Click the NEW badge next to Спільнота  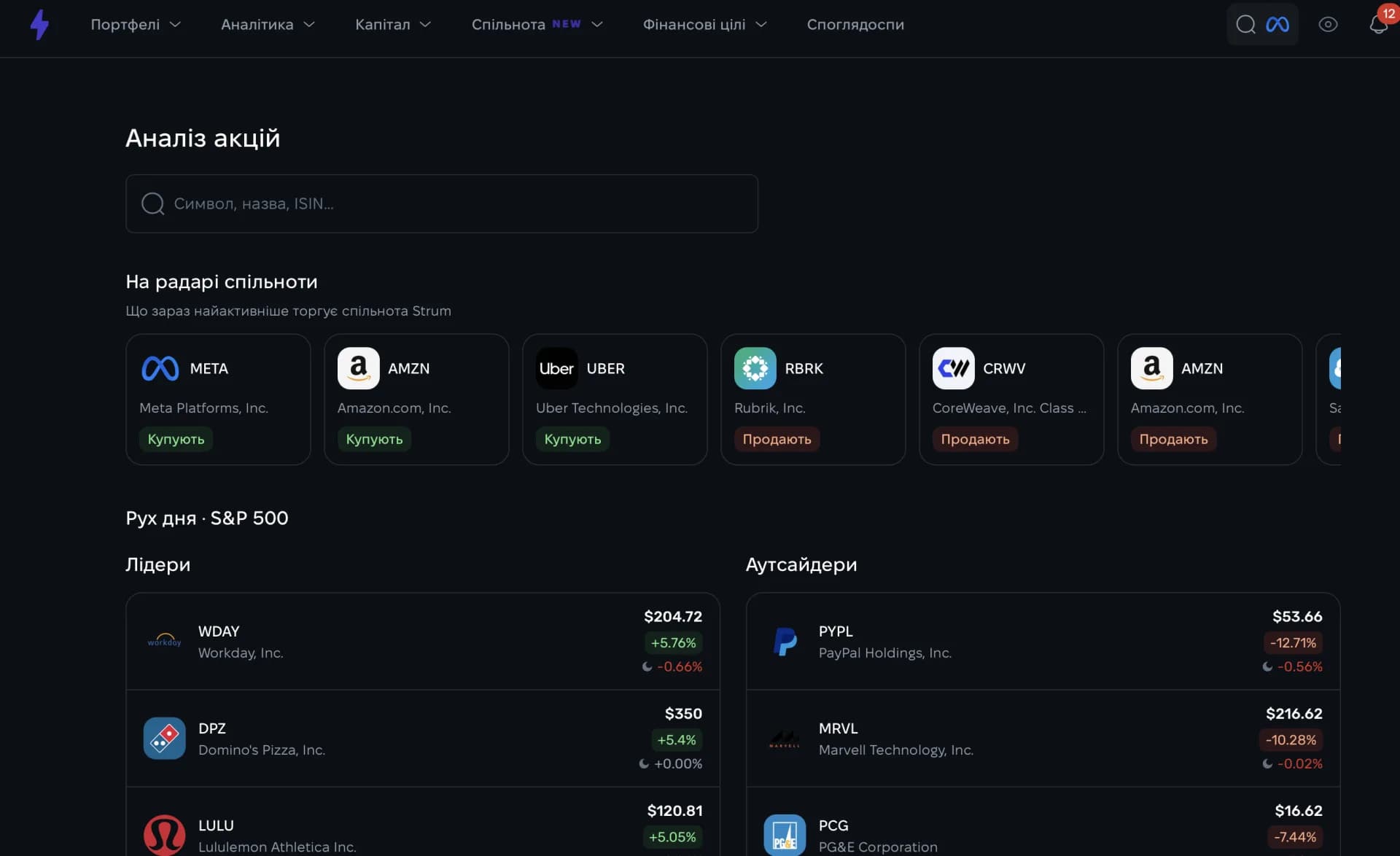(x=567, y=24)
